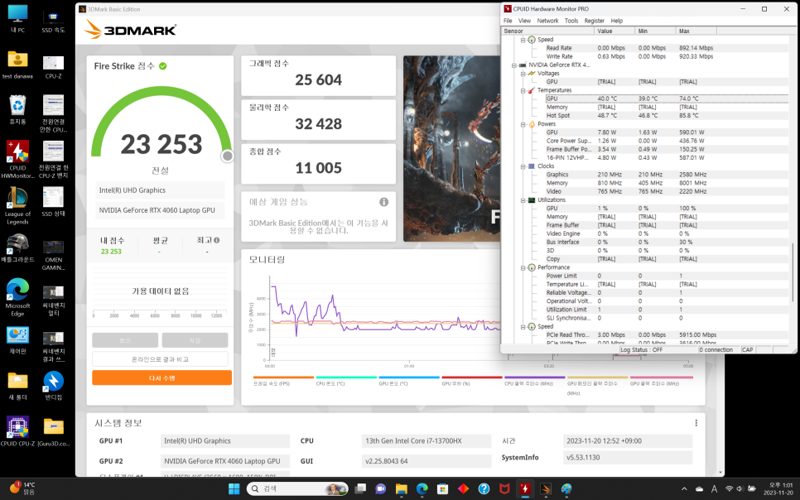Show hidden system tray icons chevron
The width and height of the screenshot is (800, 500).
684,489
